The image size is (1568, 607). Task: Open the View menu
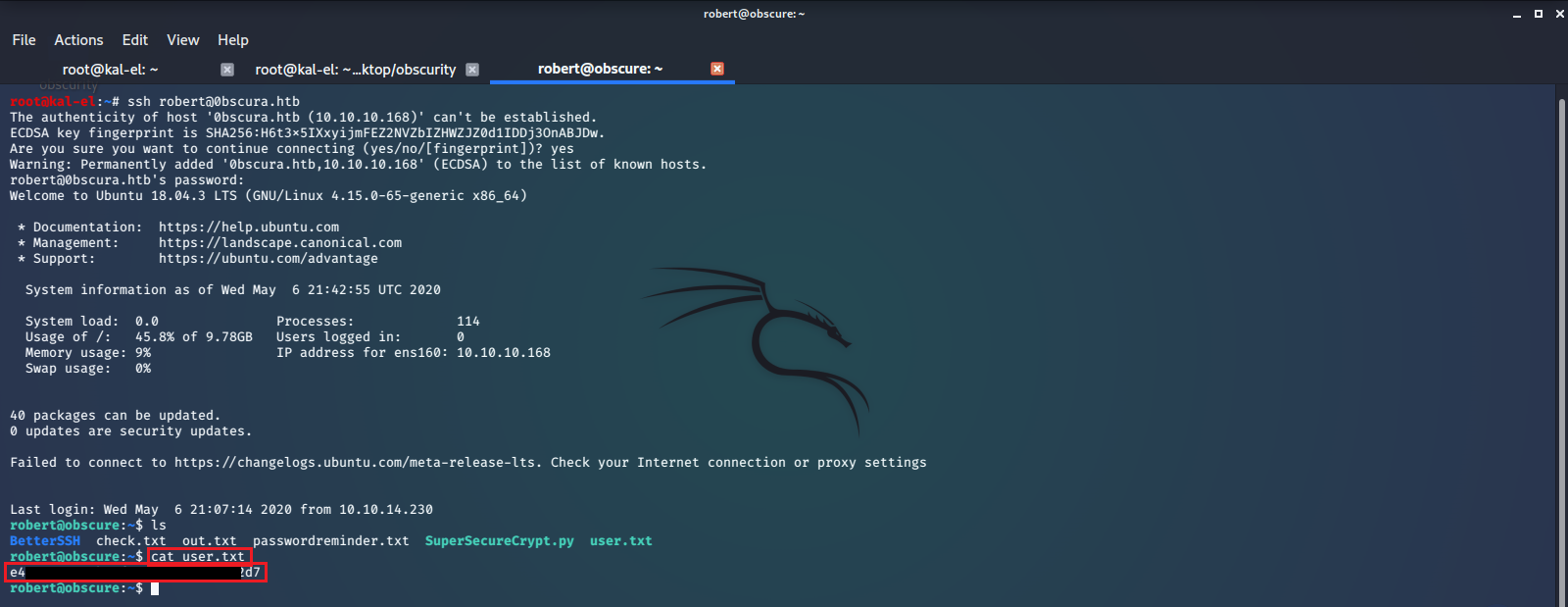pyautogui.click(x=183, y=40)
